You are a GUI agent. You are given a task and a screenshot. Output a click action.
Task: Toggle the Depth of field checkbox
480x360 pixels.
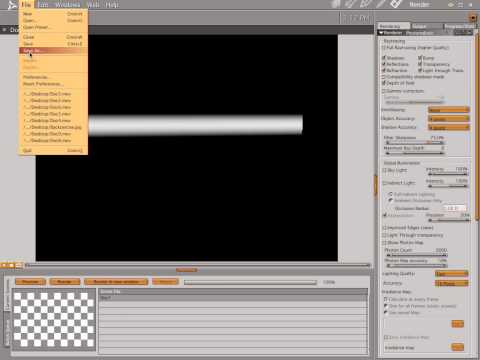[x=384, y=83]
